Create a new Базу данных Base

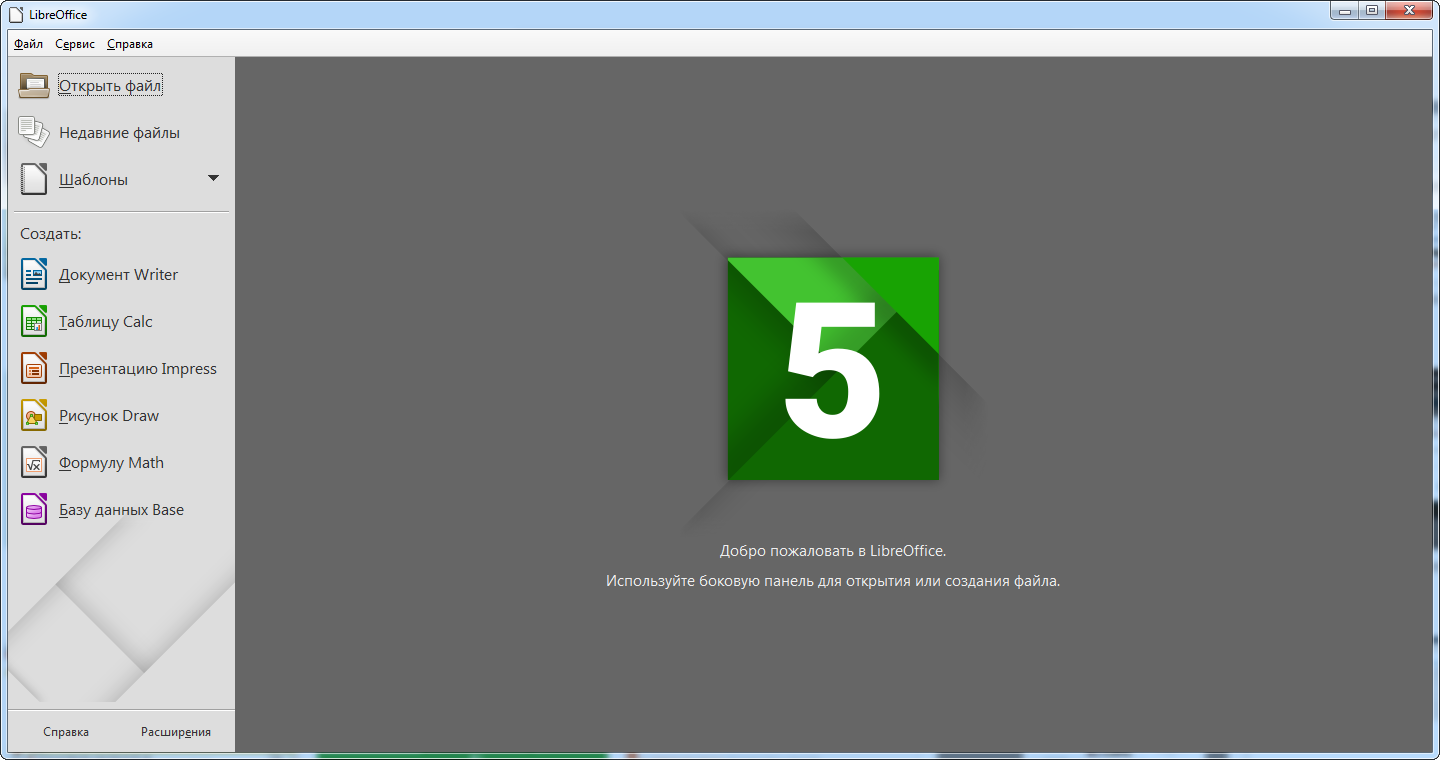click(x=121, y=510)
